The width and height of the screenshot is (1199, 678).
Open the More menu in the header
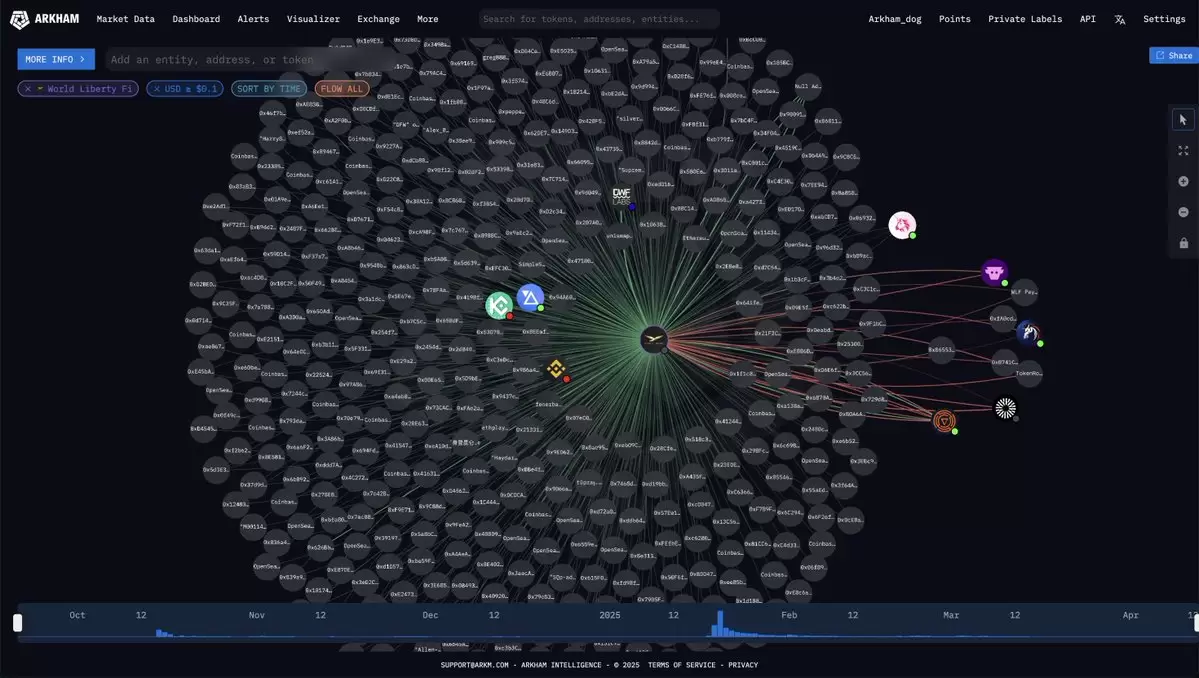tap(427, 19)
